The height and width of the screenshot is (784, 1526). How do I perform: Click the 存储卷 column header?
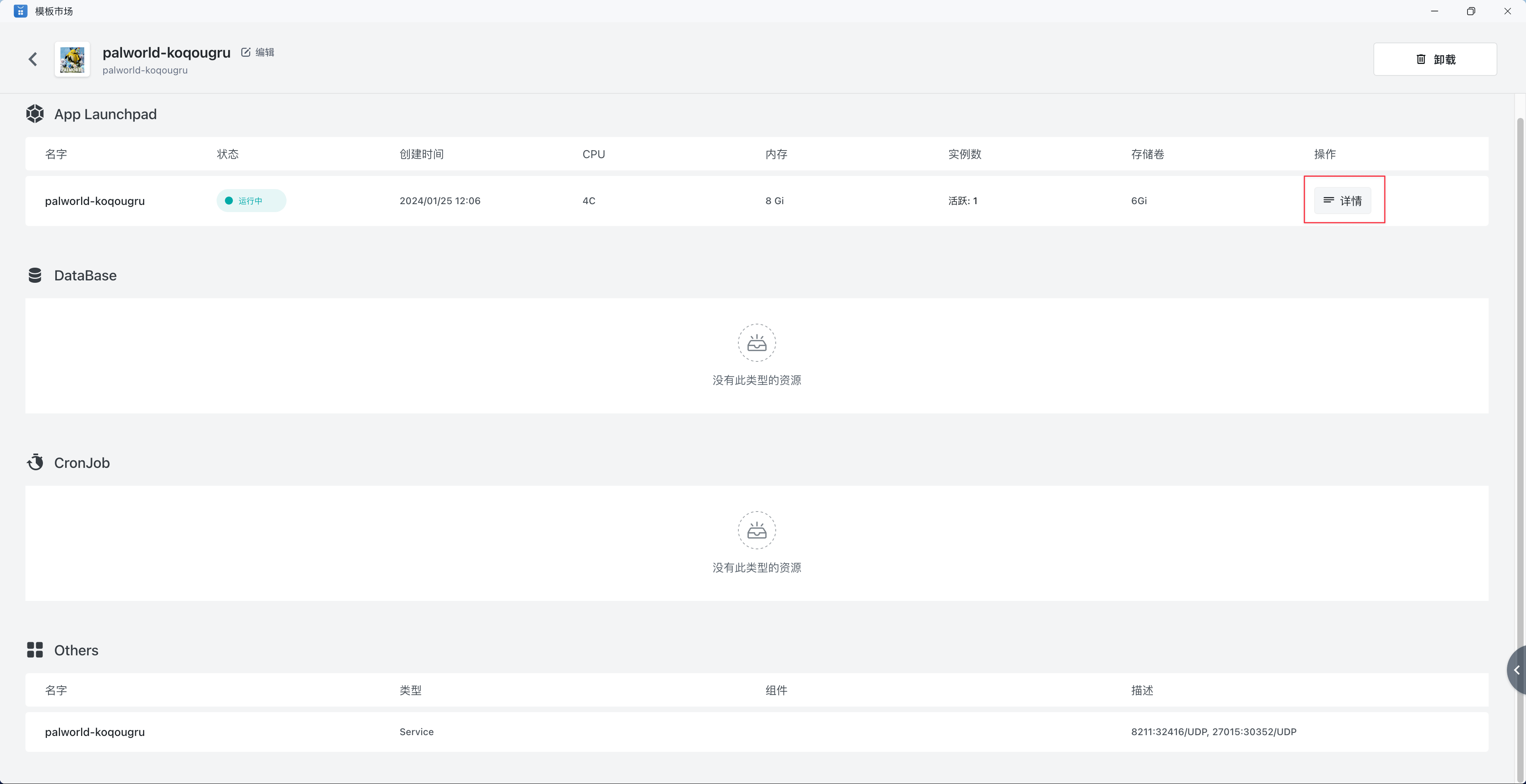pyautogui.click(x=1147, y=154)
